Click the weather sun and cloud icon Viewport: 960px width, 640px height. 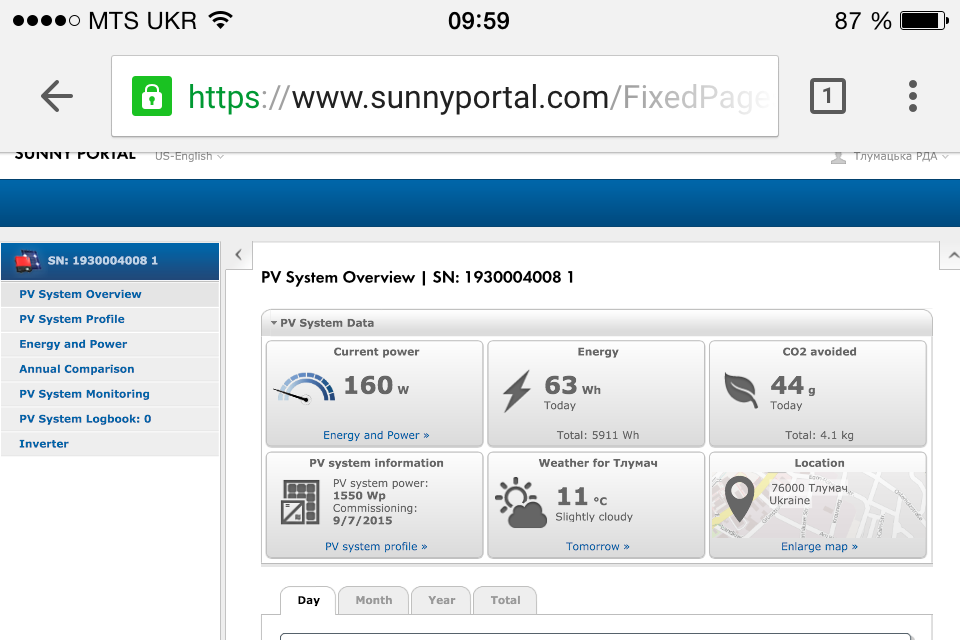pos(521,503)
